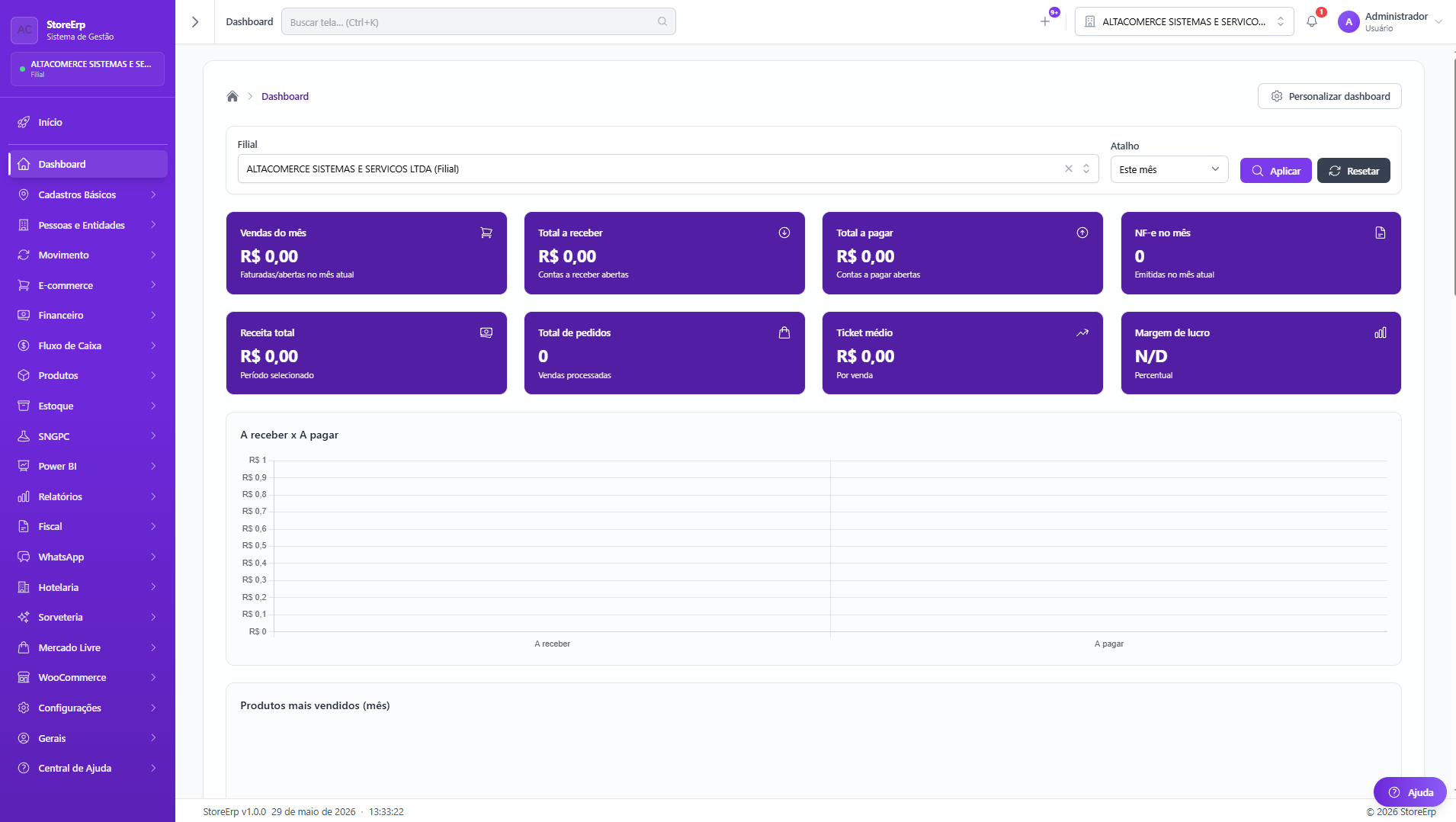Viewport: 1456px width, 822px height.
Task: Click the Total de pedidos card
Action: point(665,353)
